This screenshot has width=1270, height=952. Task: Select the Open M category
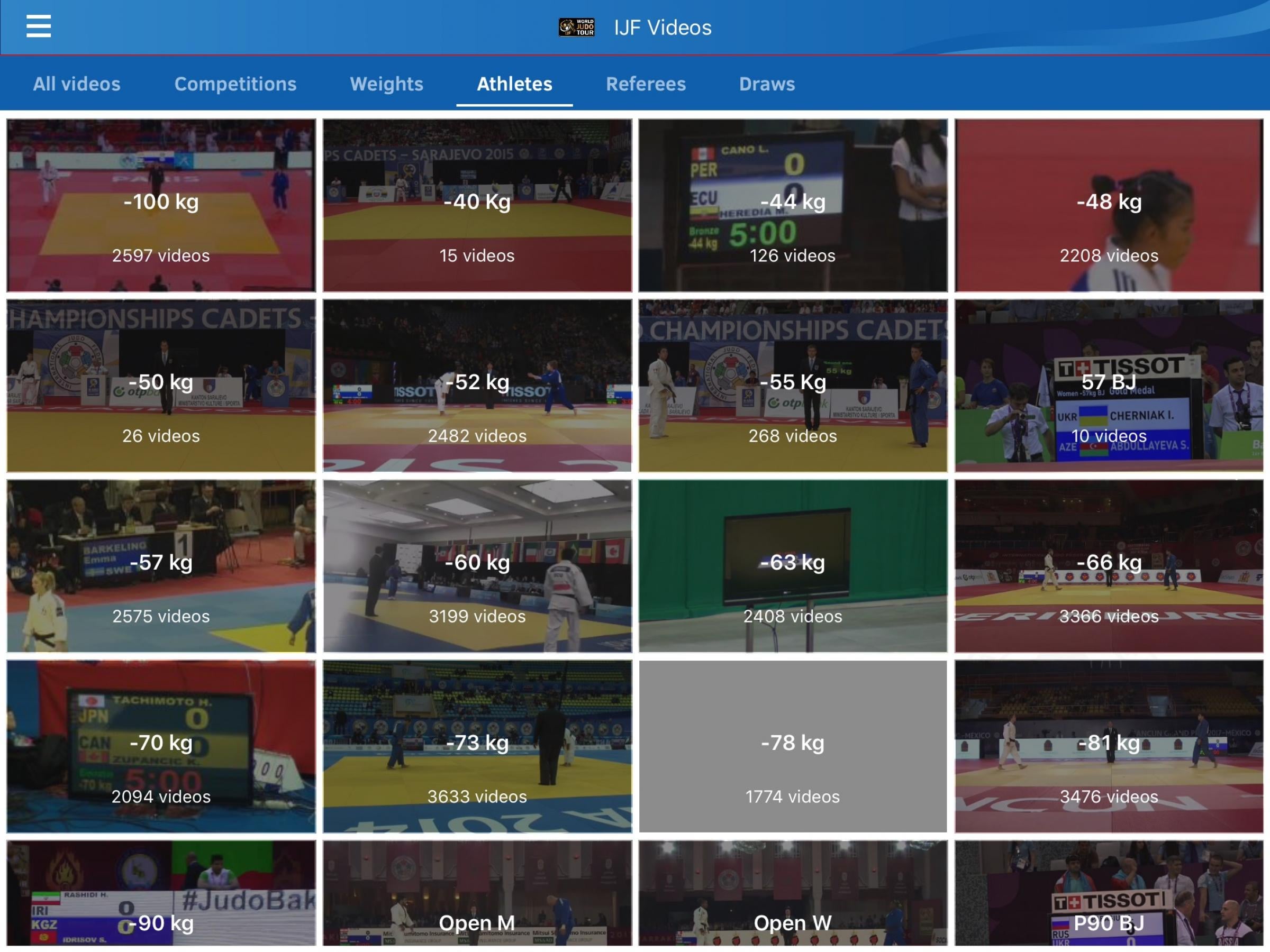(477, 894)
